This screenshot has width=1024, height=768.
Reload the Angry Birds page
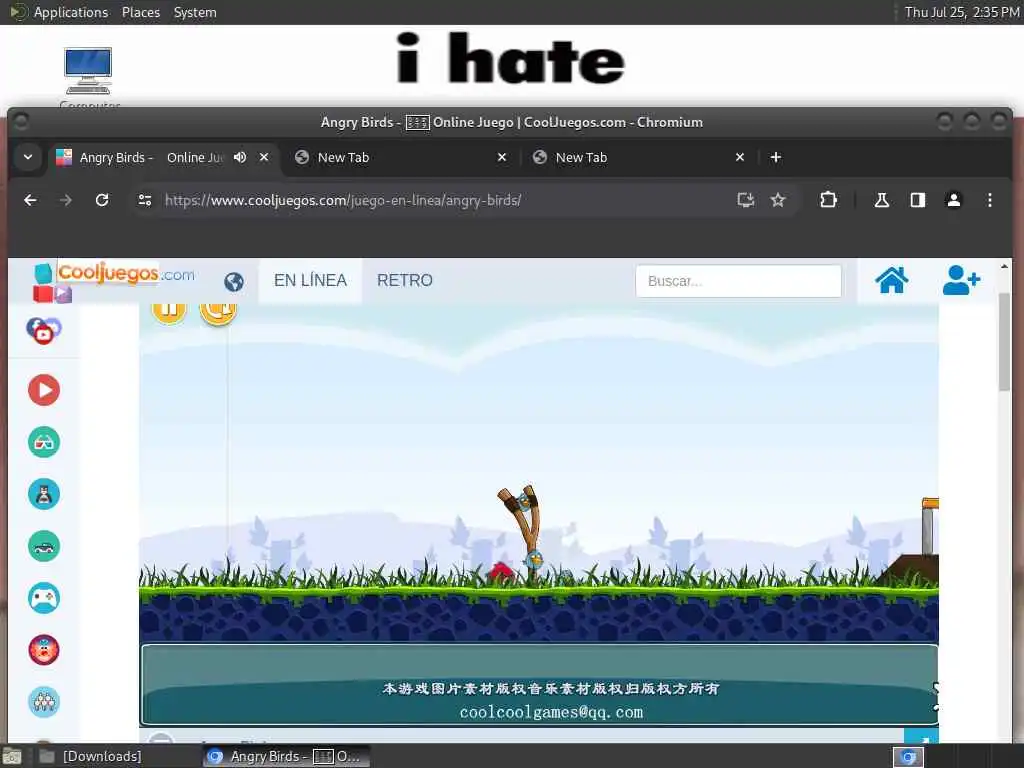click(102, 200)
